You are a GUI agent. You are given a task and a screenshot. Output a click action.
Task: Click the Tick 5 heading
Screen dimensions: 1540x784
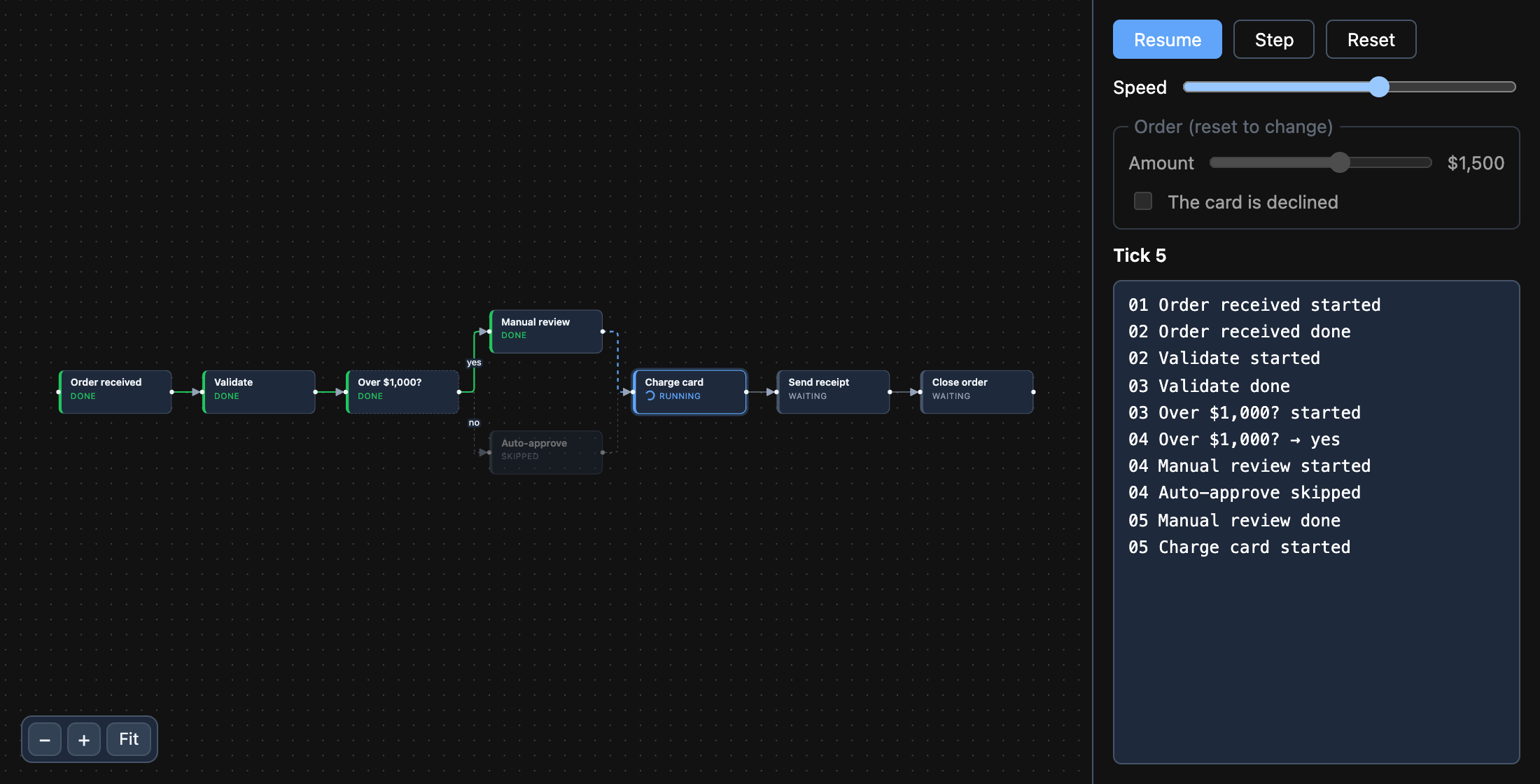[1140, 255]
